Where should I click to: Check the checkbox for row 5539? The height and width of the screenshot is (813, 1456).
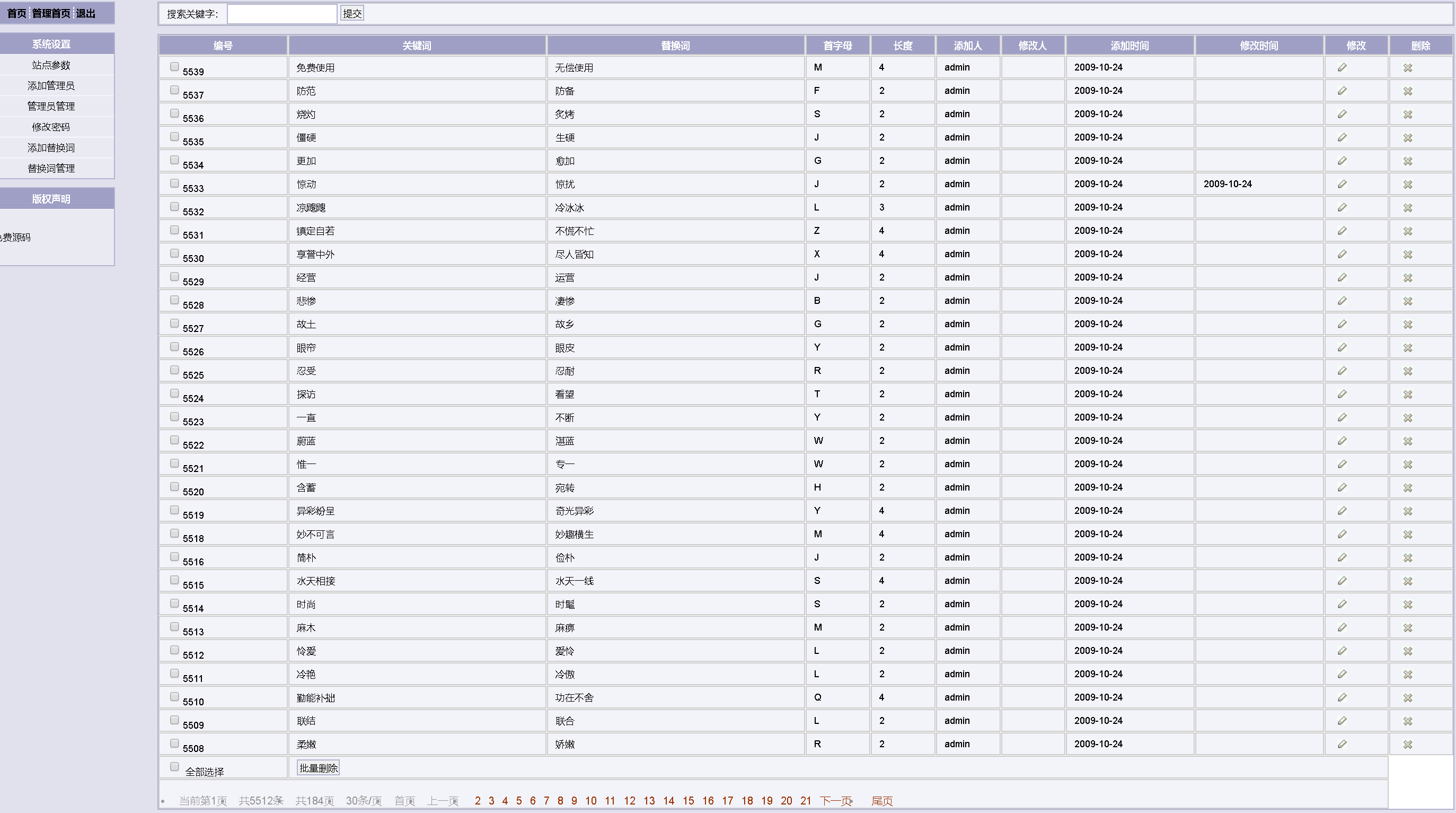(x=174, y=67)
